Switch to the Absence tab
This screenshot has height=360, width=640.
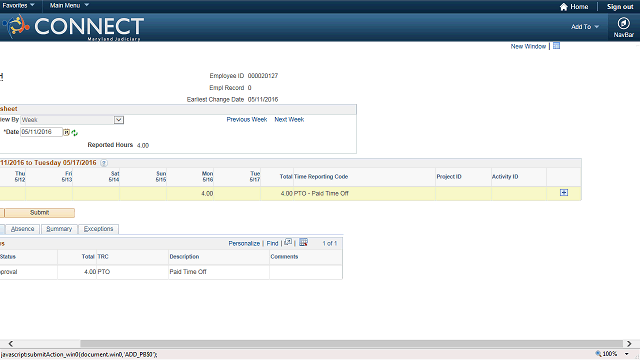[22, 229]
